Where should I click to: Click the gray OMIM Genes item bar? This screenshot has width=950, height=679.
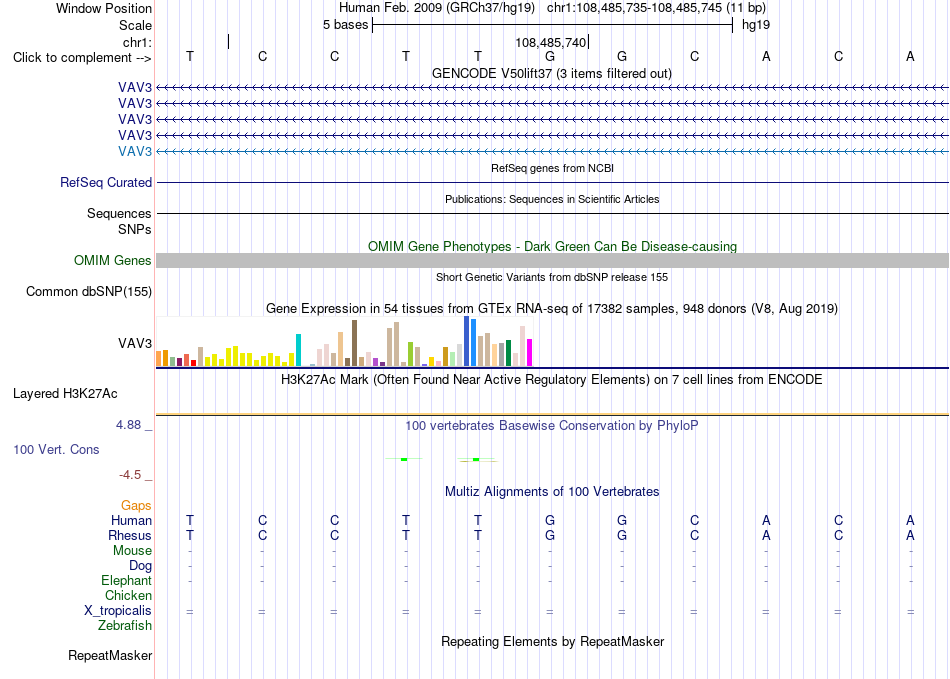[x=553, y=260]
